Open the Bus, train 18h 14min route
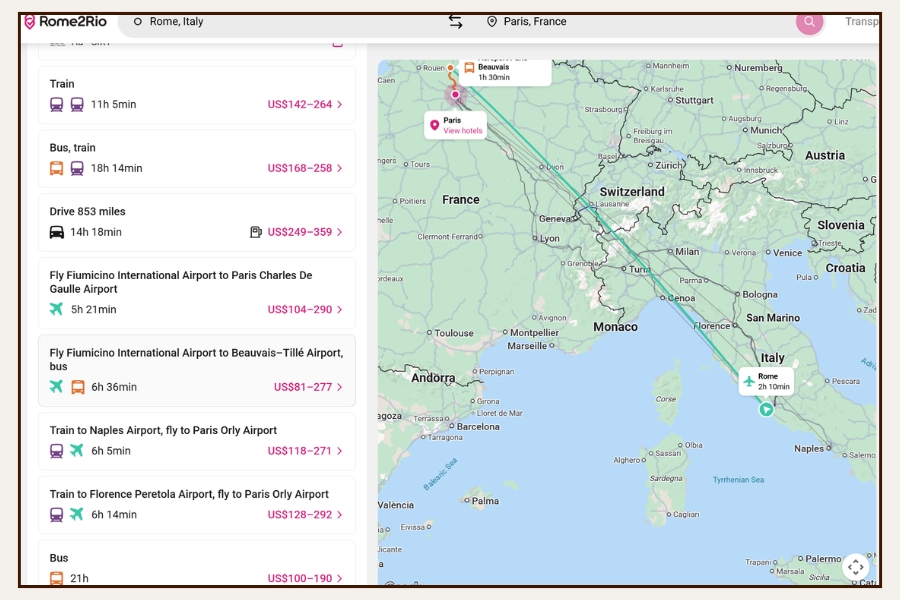 tap(197, 158)
